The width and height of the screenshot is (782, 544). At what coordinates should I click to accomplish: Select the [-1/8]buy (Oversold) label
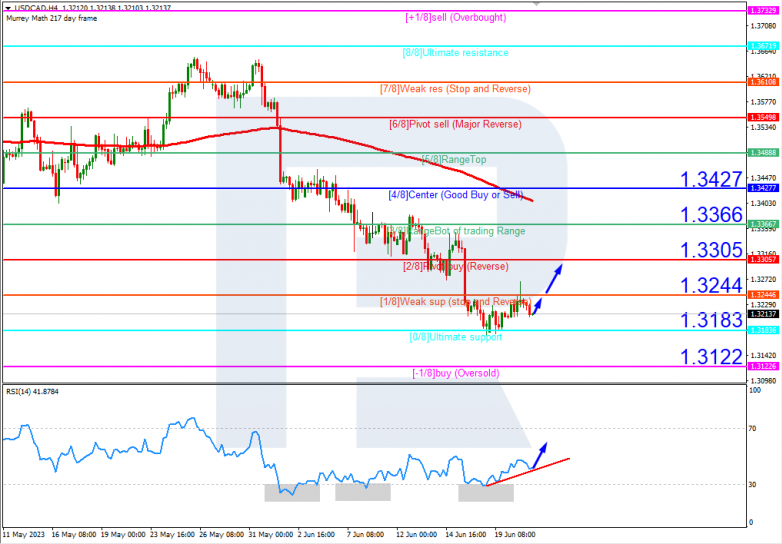(456, 373)
